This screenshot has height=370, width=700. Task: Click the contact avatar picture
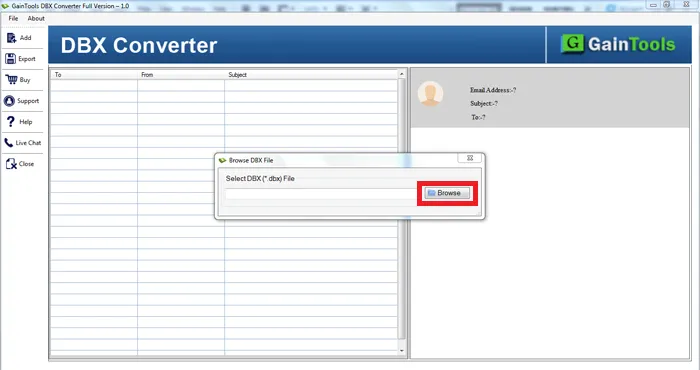[x=430, y=94]
